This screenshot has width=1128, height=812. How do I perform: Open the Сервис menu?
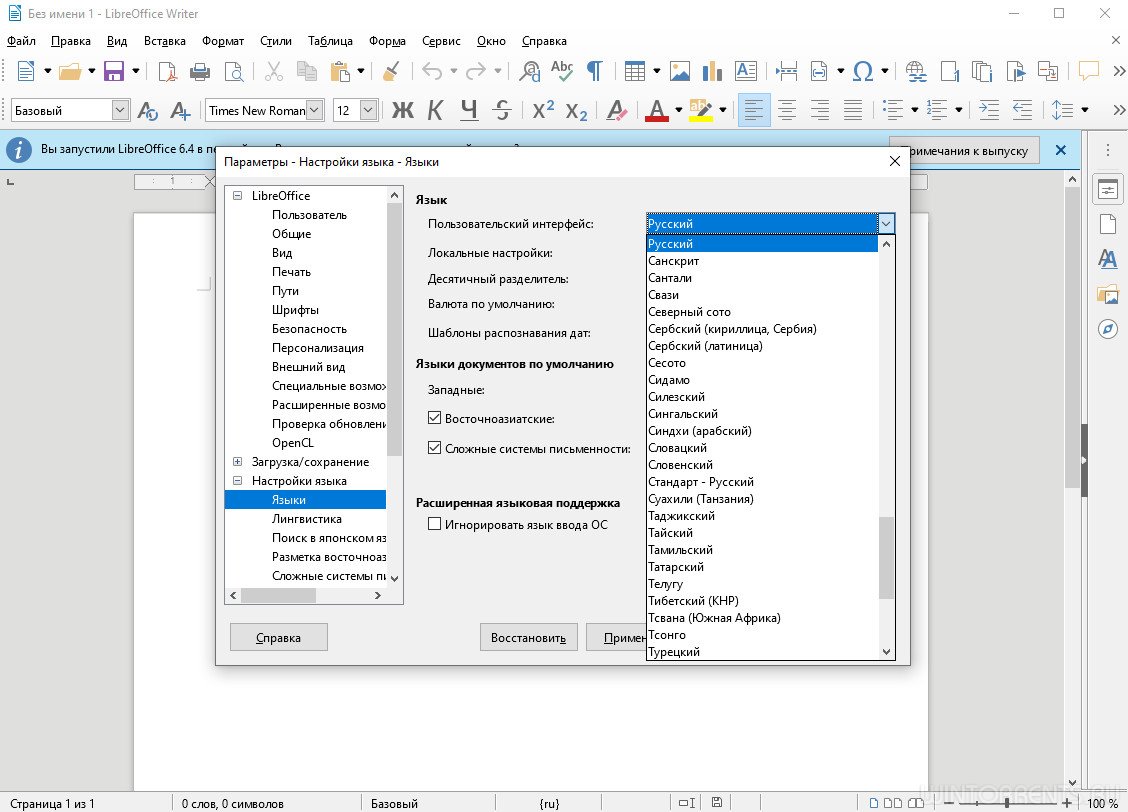tap(441, 41)
